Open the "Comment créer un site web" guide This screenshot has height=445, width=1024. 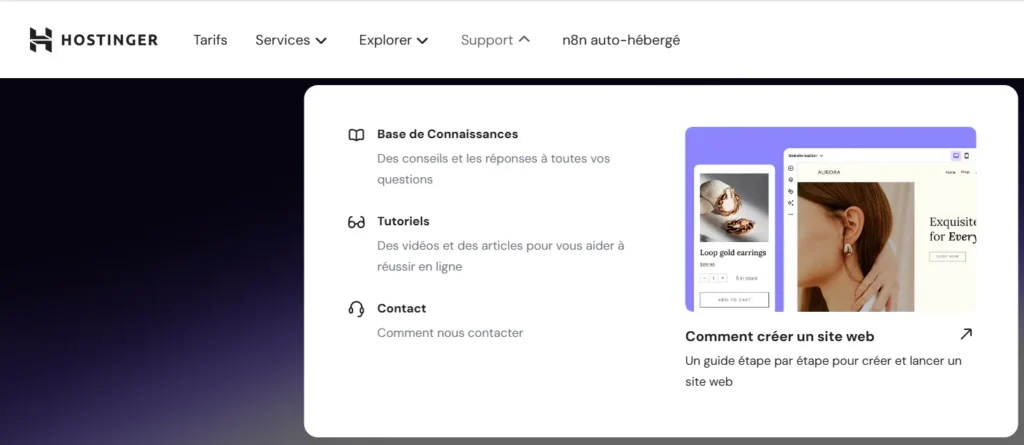tap(779, 336)
